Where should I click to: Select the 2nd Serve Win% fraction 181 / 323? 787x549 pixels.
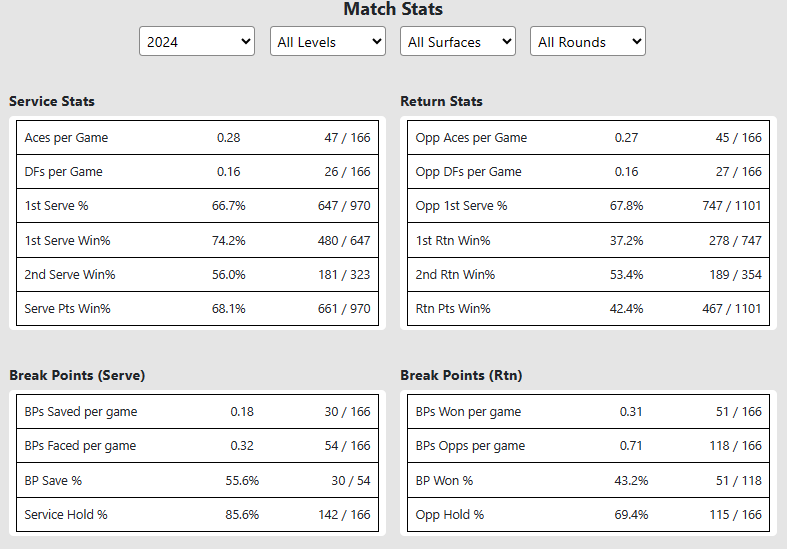coord(344,275)
